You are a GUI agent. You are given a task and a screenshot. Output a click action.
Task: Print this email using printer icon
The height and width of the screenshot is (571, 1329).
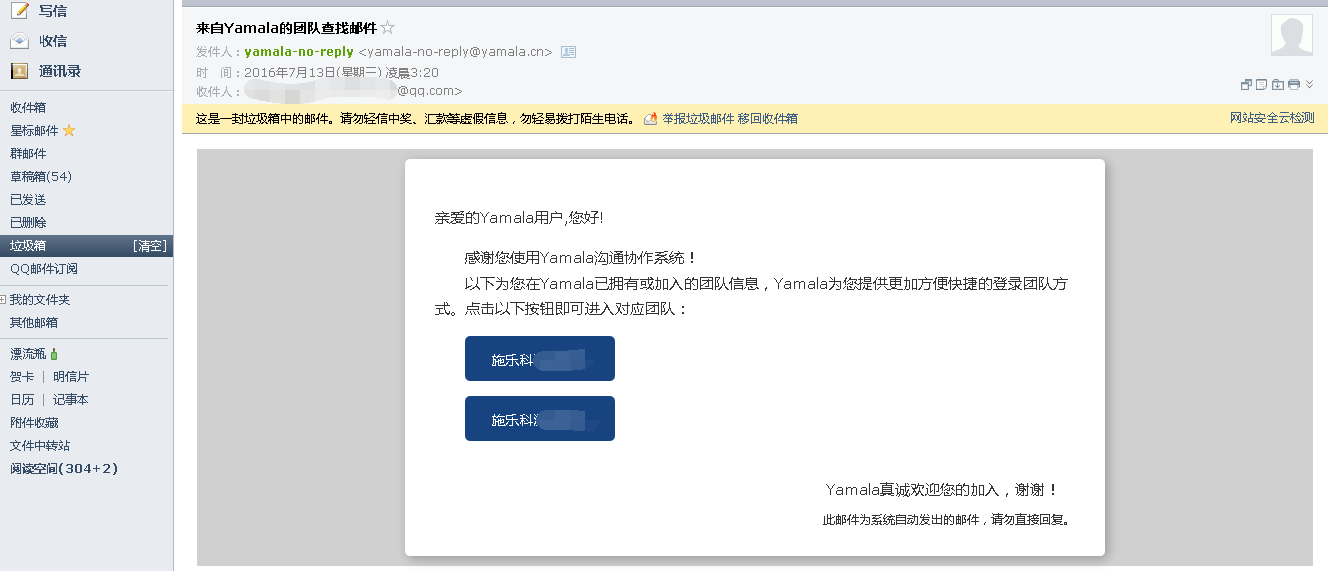point(1294,85)
